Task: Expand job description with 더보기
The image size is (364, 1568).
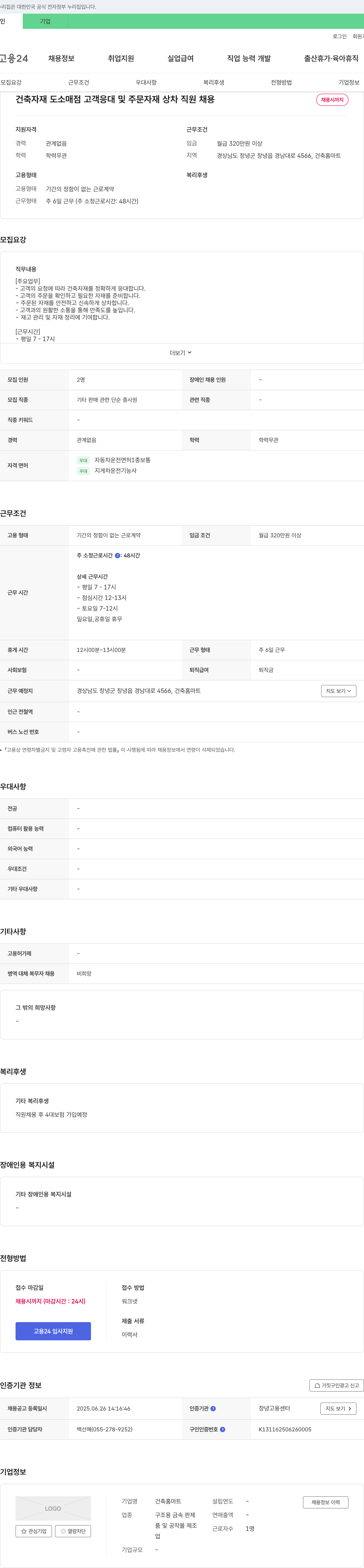Action: [181, 353]
